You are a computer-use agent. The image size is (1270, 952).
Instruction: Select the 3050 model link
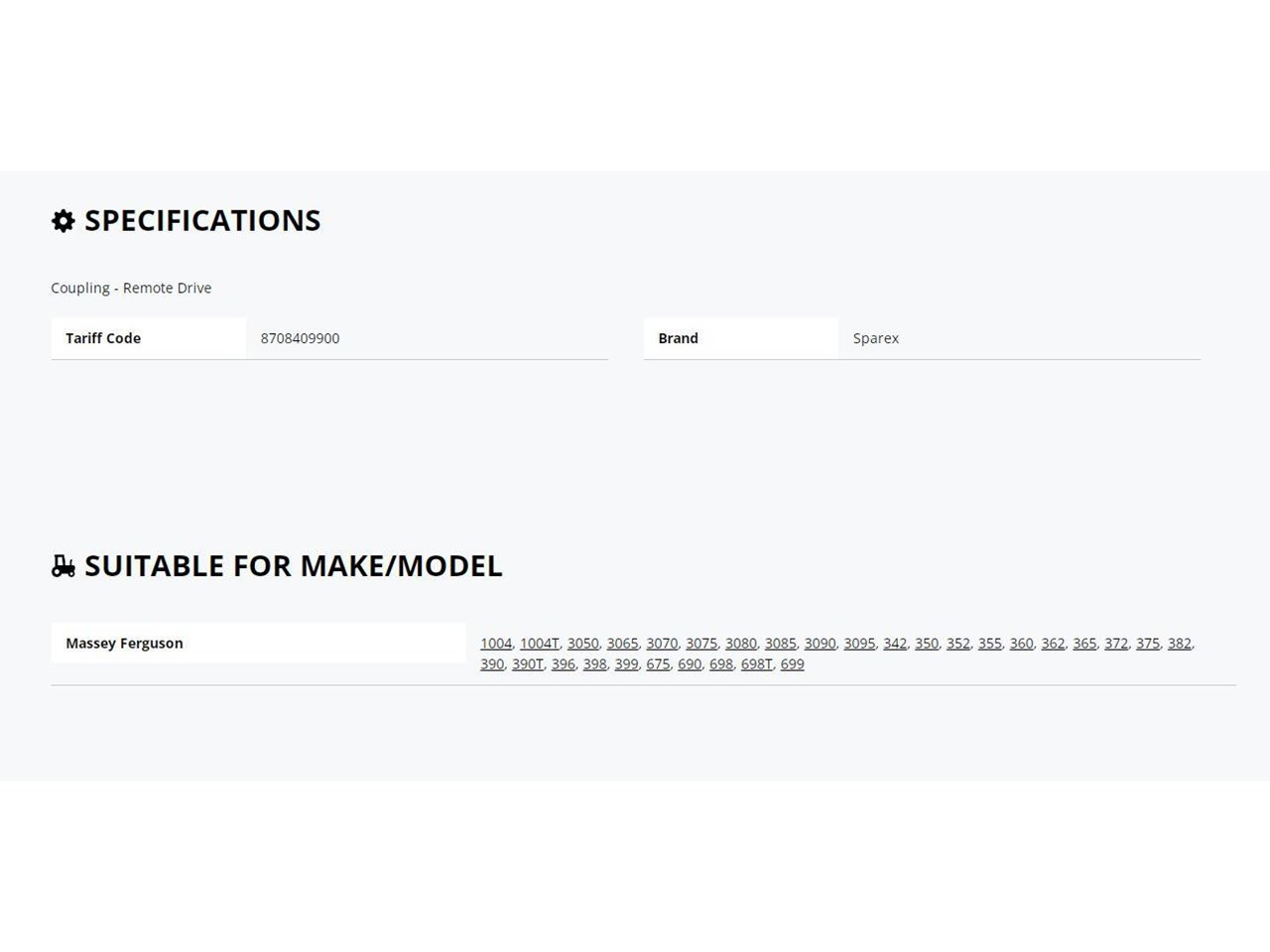[583, 644]
